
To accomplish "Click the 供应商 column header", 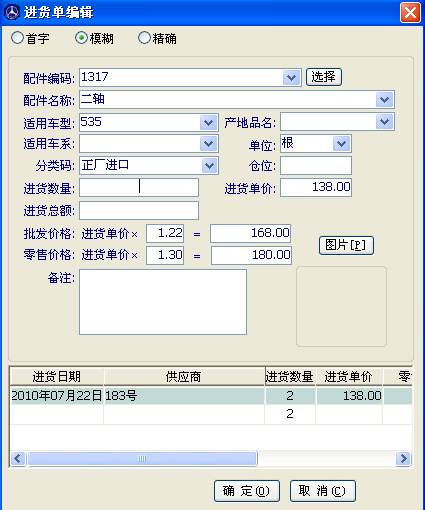I will (x=184, y=377).
